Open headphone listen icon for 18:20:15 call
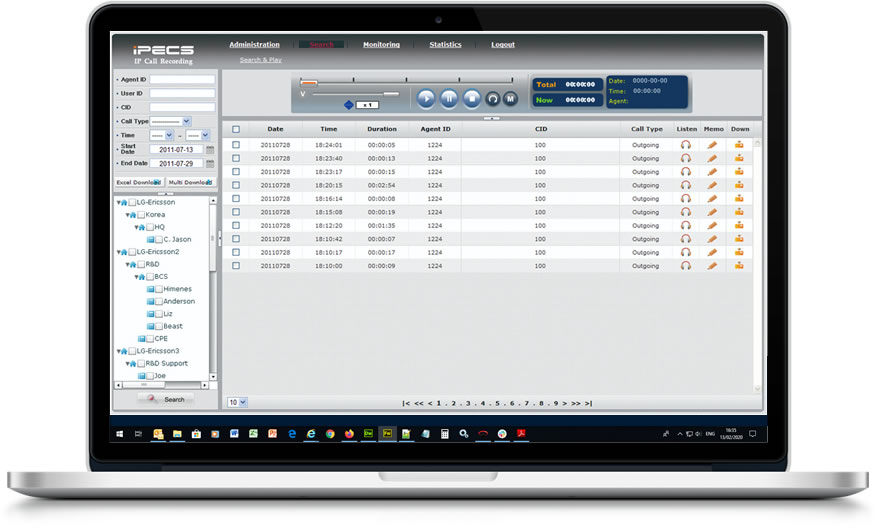 (685, 185)
